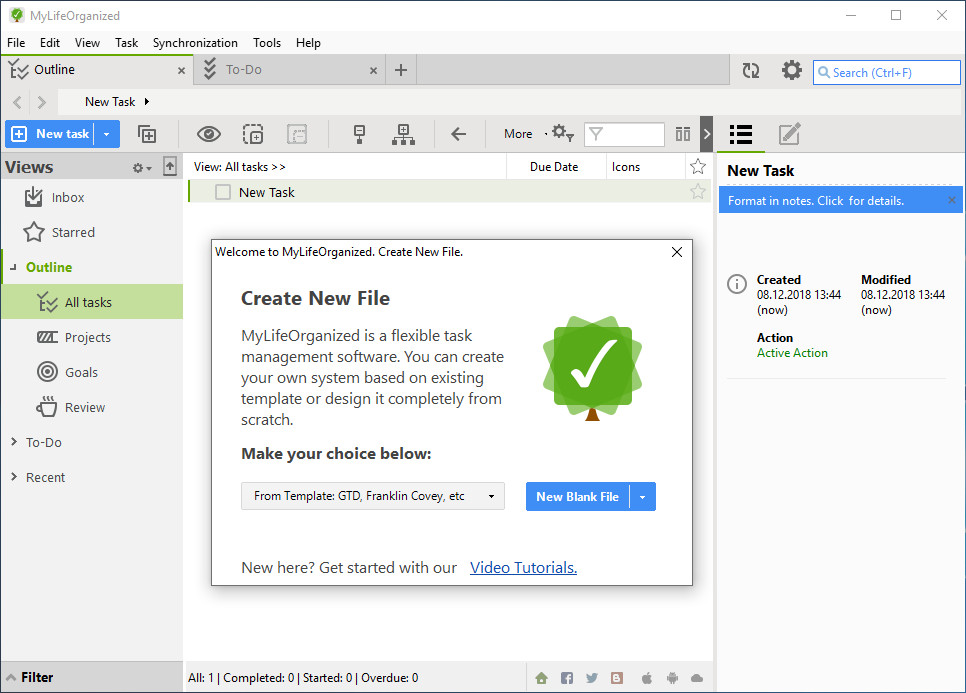Dismiss the Format in notes banner
The height and width of the screenshot is (693, 966).
(x=952, y=200)
